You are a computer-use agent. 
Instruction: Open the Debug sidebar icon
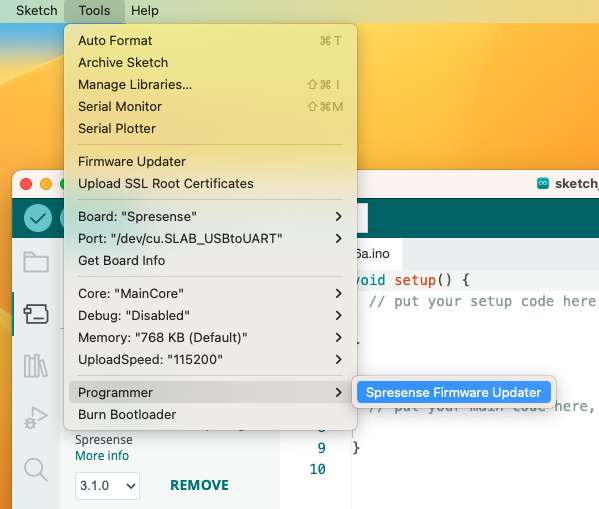coord(36,418)
